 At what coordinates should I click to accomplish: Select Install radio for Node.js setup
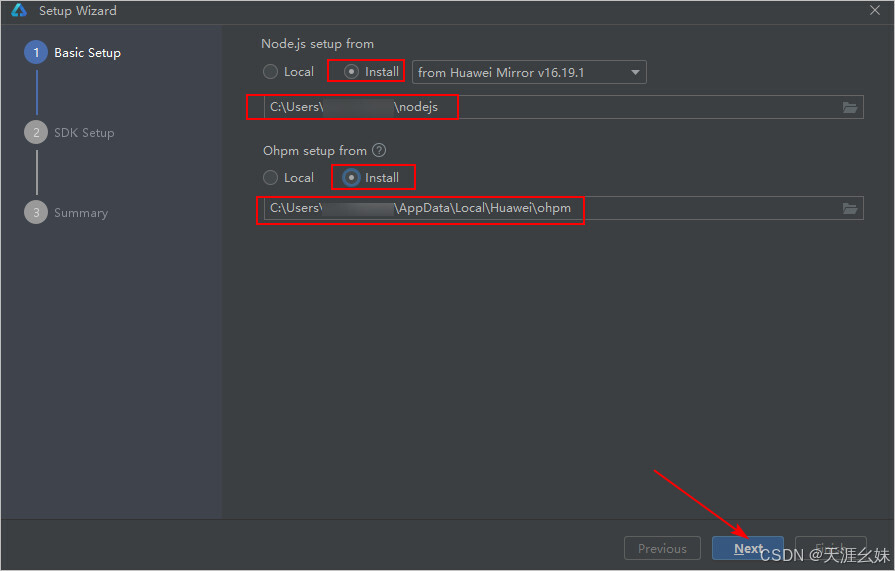click(372, 71)
